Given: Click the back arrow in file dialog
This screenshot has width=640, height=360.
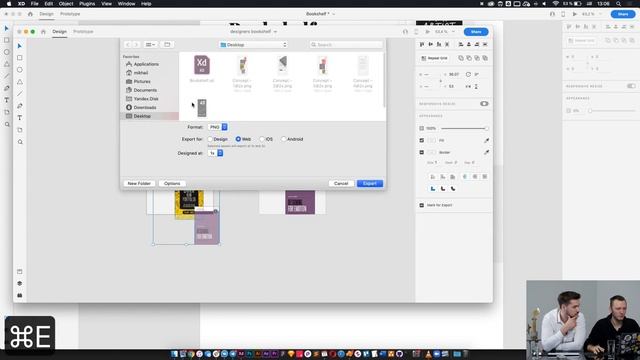Looking at the screenshot, I should point(128,44).
